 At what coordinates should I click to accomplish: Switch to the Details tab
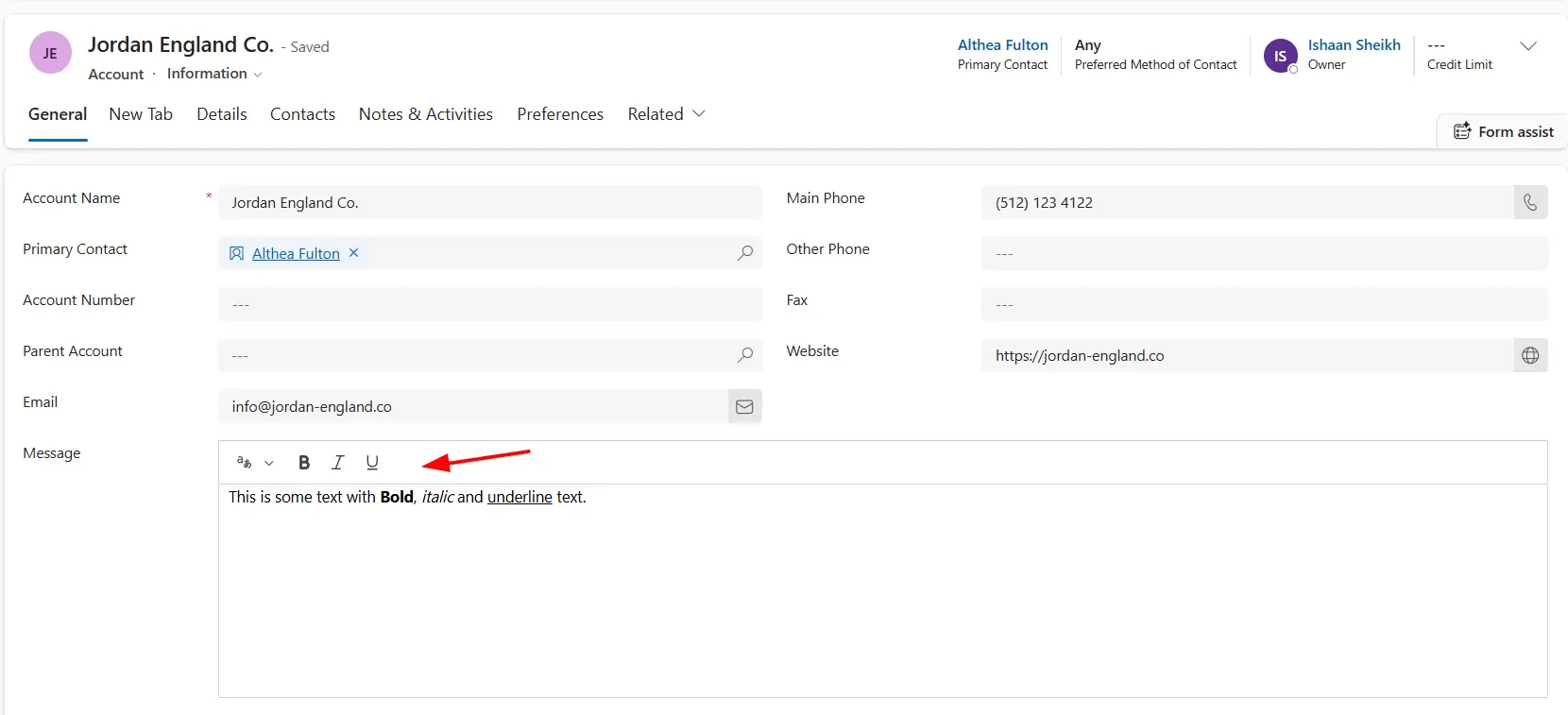(x=222, y=114)
